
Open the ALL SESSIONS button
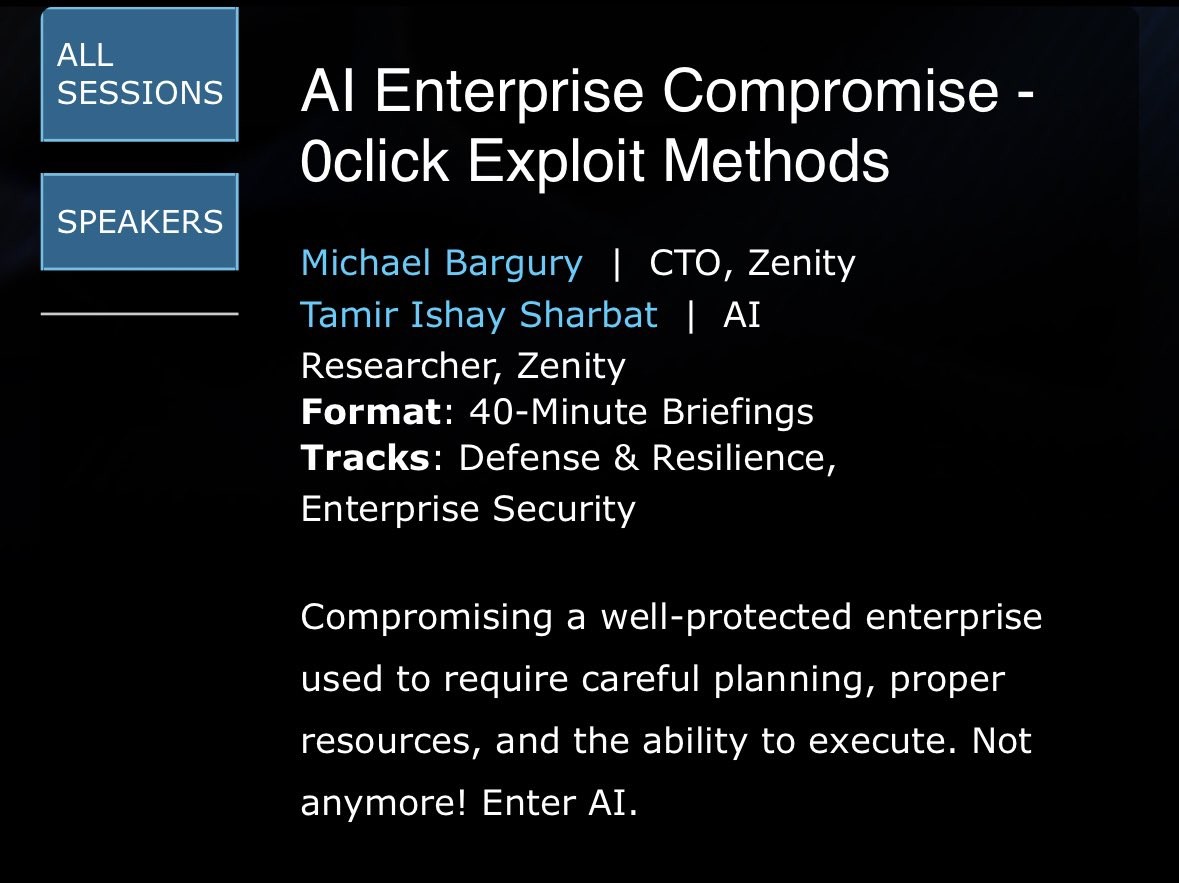(x=140, y=74)
